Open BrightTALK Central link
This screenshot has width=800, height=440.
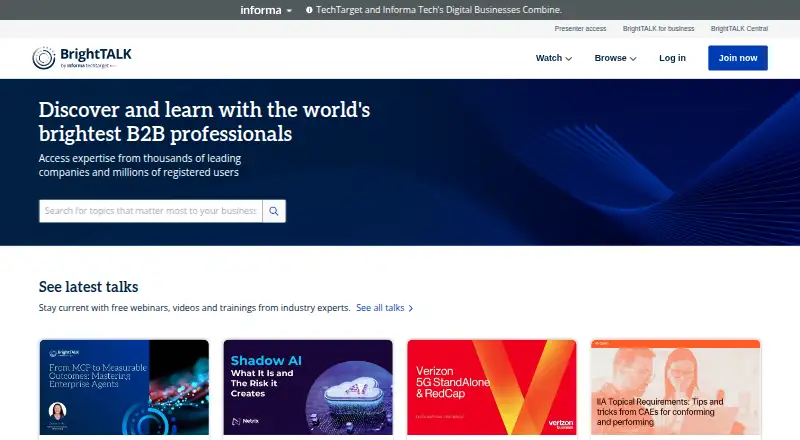(739, 29)
